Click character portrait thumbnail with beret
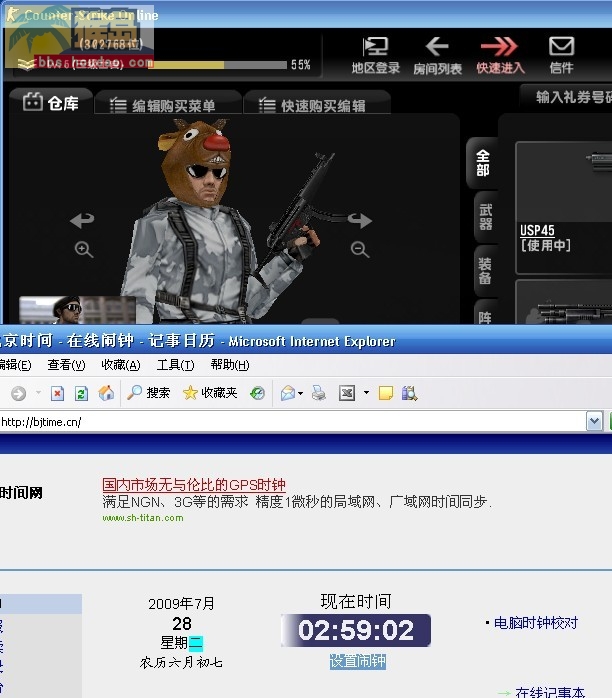This screenshot has height=698, width=612. [x=77, y=310]
